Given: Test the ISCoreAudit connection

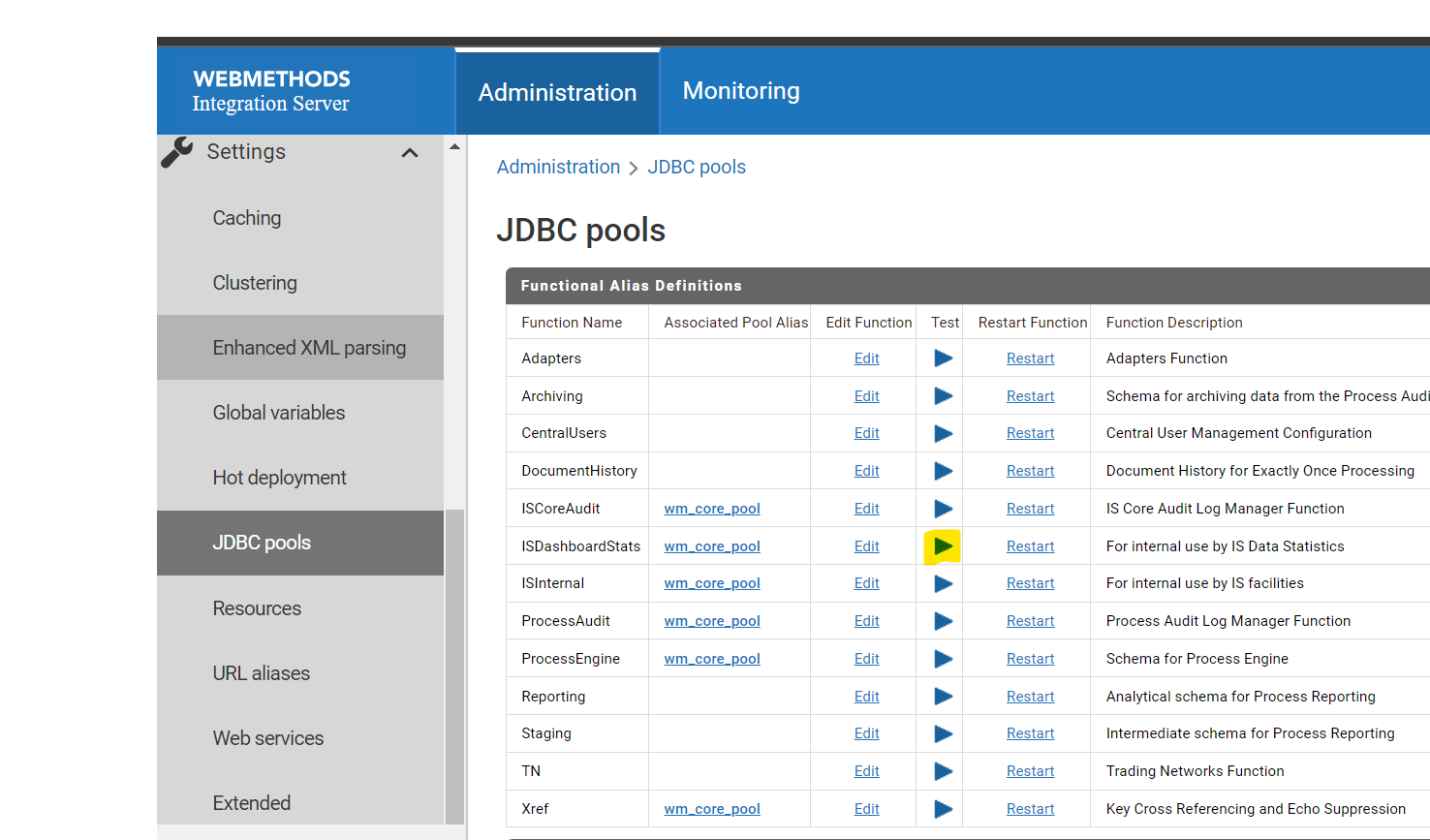Looking at the screenshot, I should pyautogui.click(x=941, y=508).
